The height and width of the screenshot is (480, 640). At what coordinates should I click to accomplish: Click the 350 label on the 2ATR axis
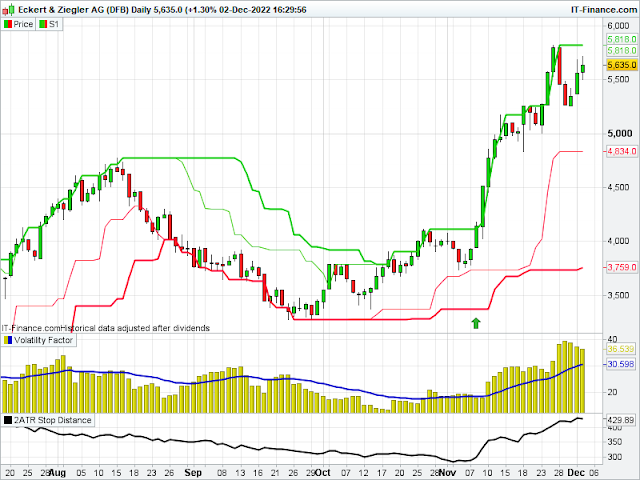tap(614, 442)
